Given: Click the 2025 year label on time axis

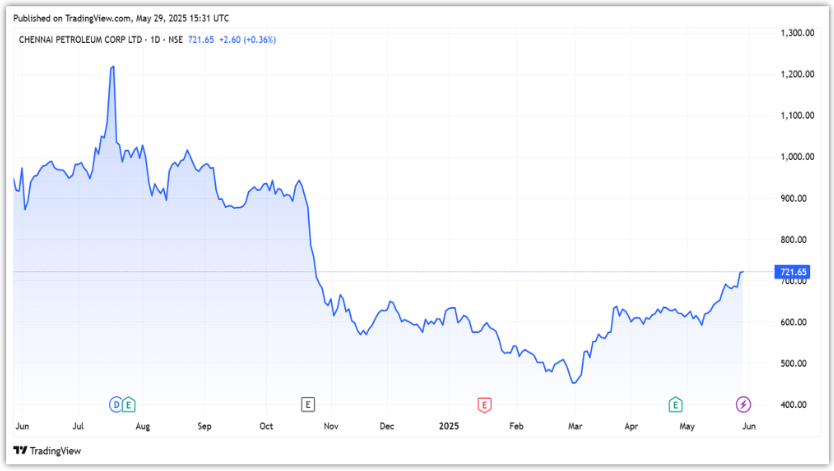Looking at the screenshot, I should (449, 426).
